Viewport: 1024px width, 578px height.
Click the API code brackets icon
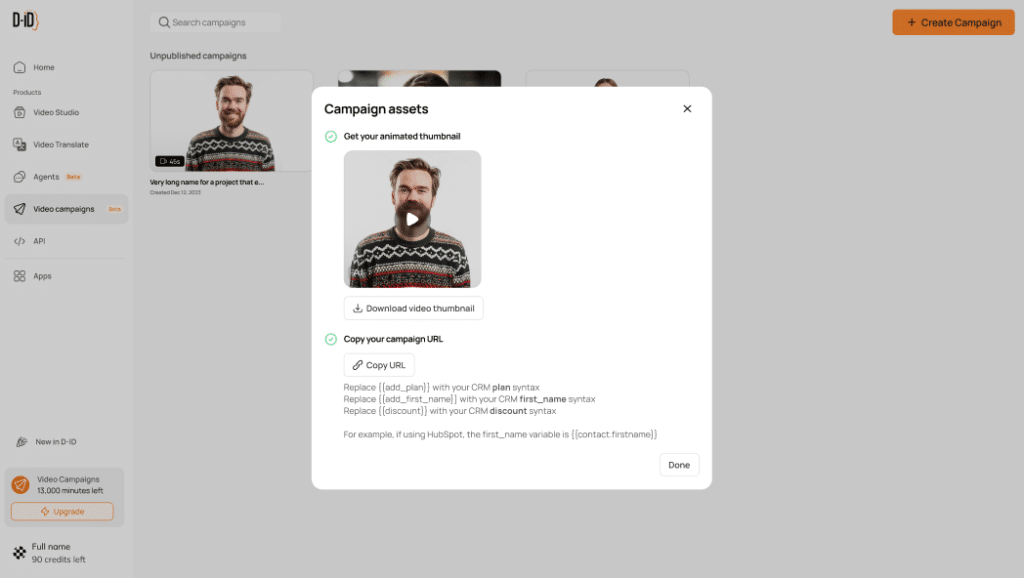pos(19,241)
